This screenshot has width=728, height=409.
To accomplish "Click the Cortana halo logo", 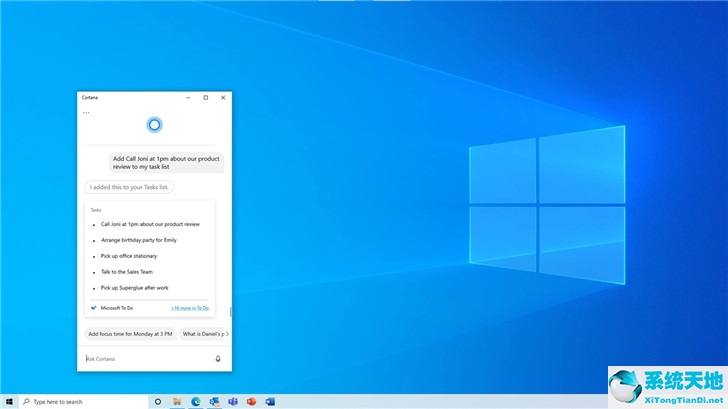I will [155, 125].
